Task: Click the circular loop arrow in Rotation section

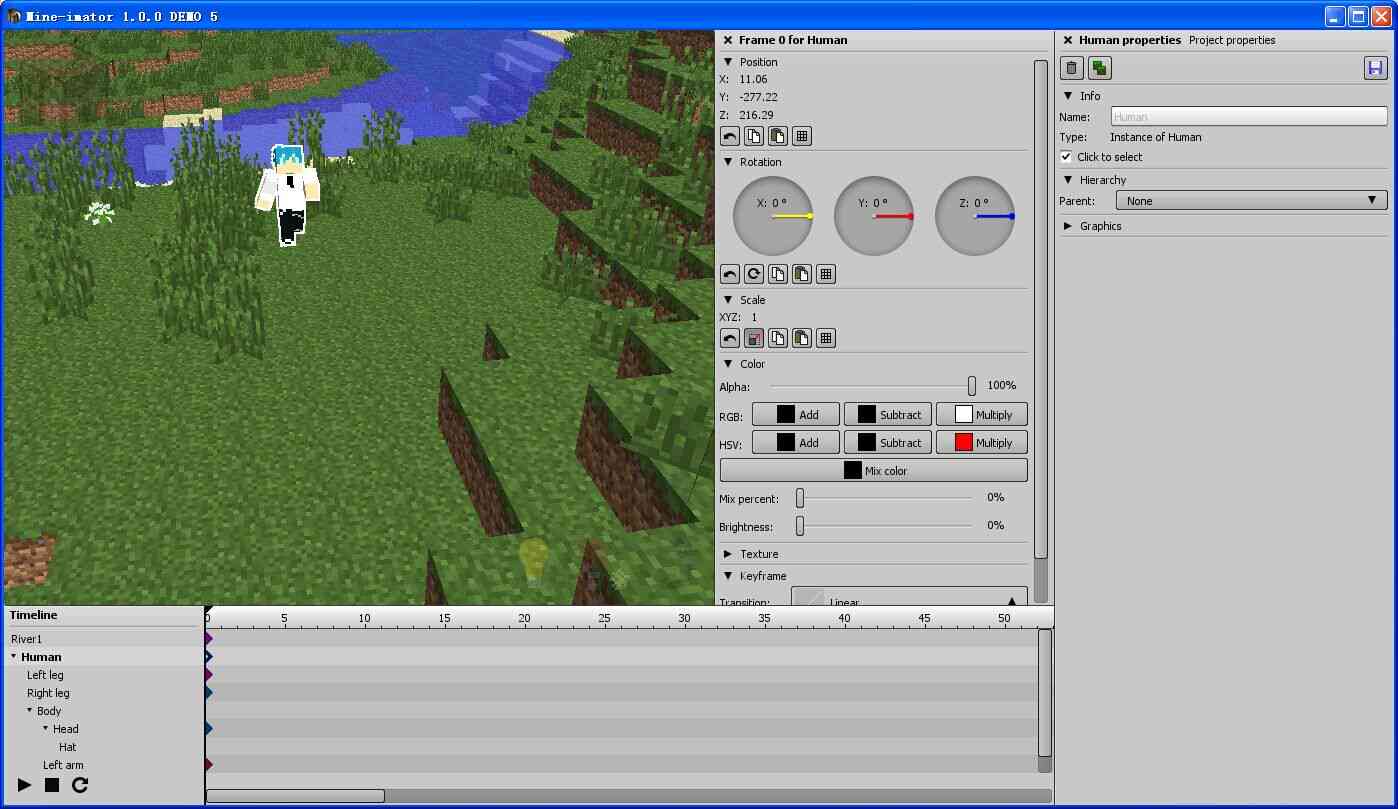Action: (x=754, y=274)
